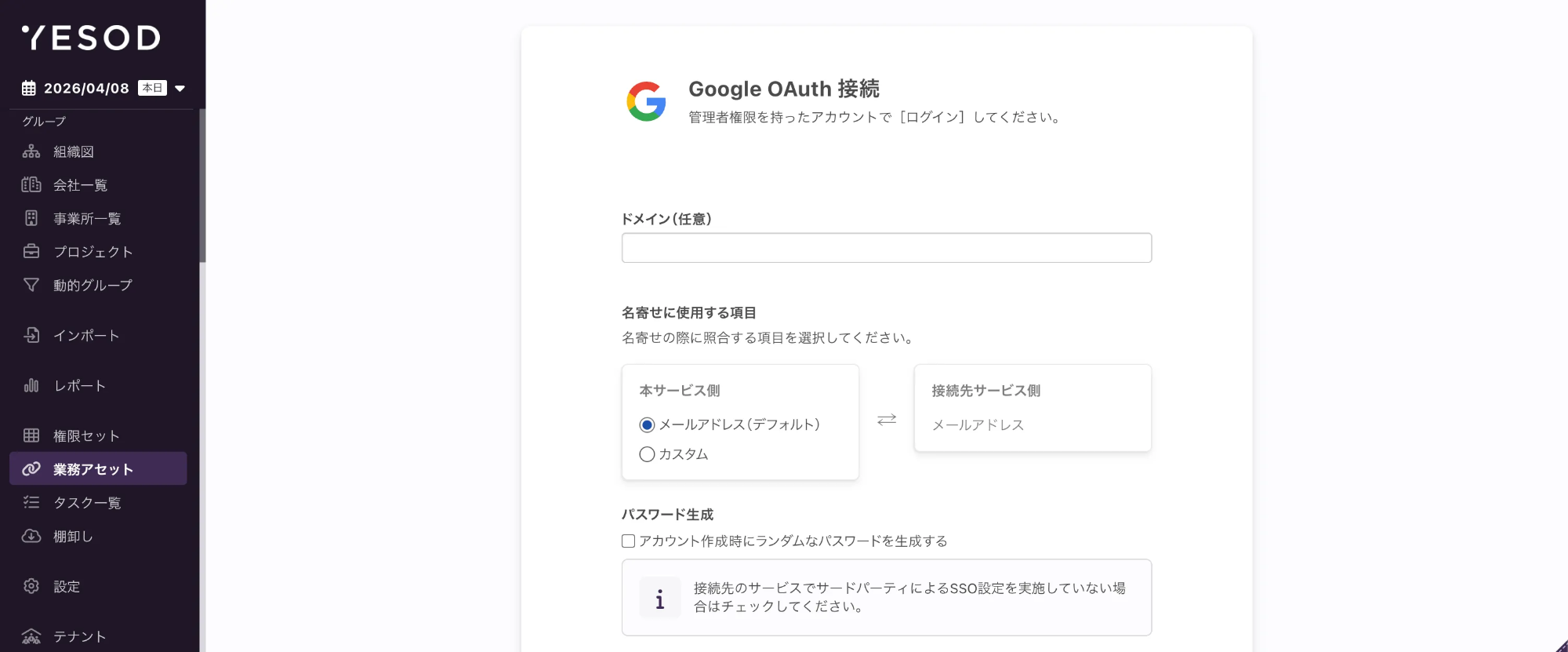Open the 権限セット menu item

pos(86,435)
